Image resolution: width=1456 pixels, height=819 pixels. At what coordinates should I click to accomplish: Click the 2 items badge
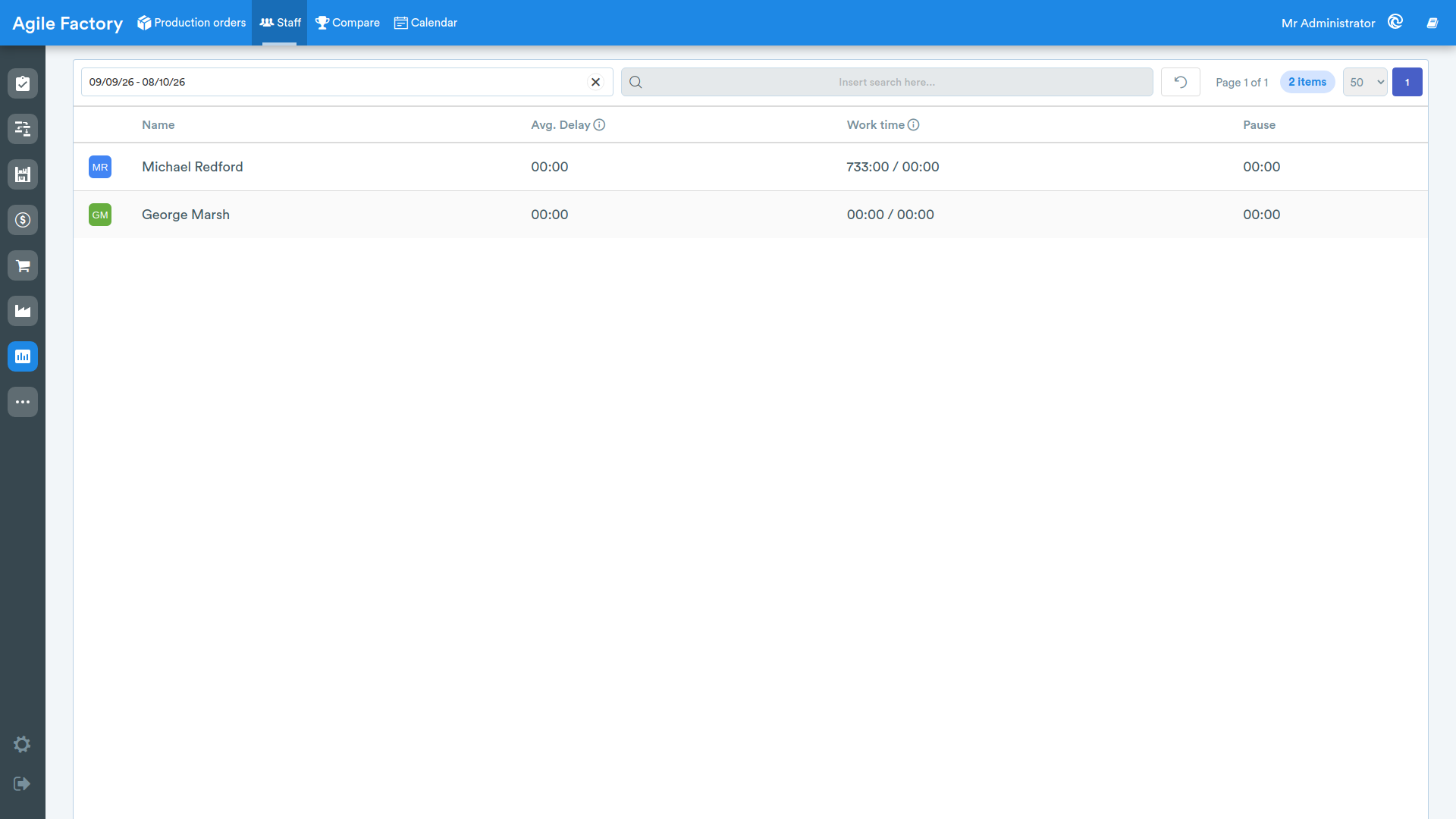(1307, 82)
